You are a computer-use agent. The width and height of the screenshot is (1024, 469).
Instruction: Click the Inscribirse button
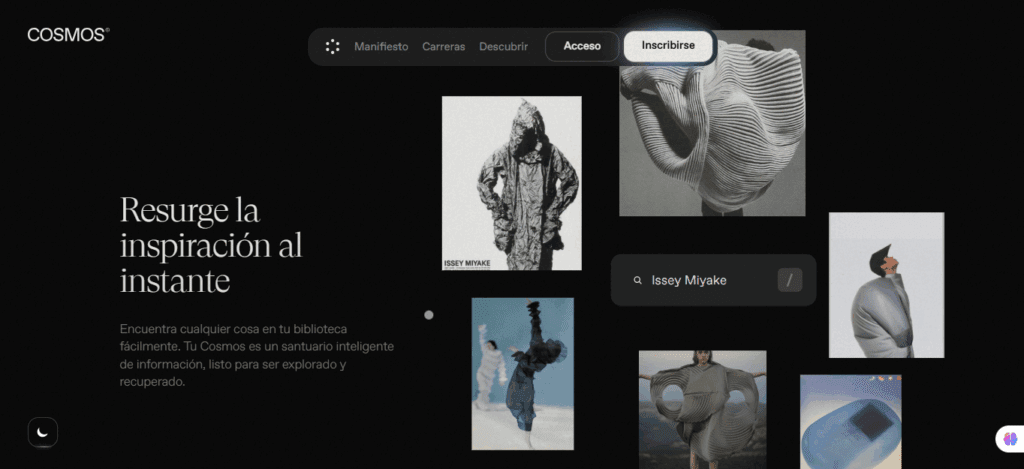[668, 46]
